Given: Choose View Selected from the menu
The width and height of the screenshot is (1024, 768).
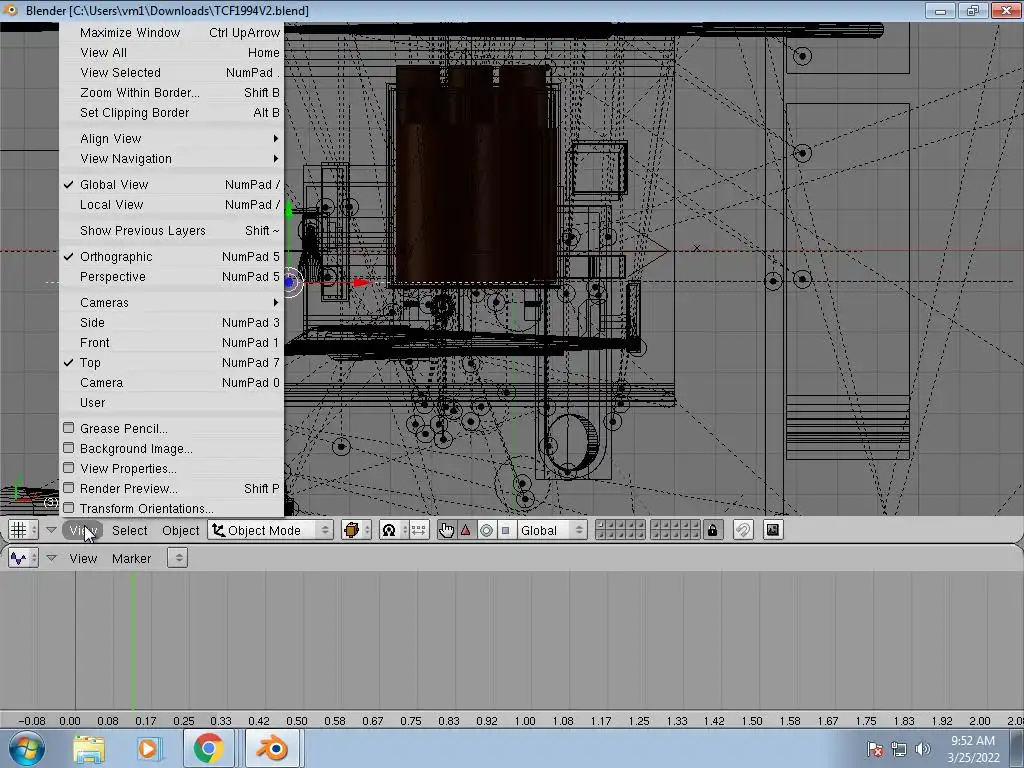Looking at the screenshot, I should pos(171,72).
